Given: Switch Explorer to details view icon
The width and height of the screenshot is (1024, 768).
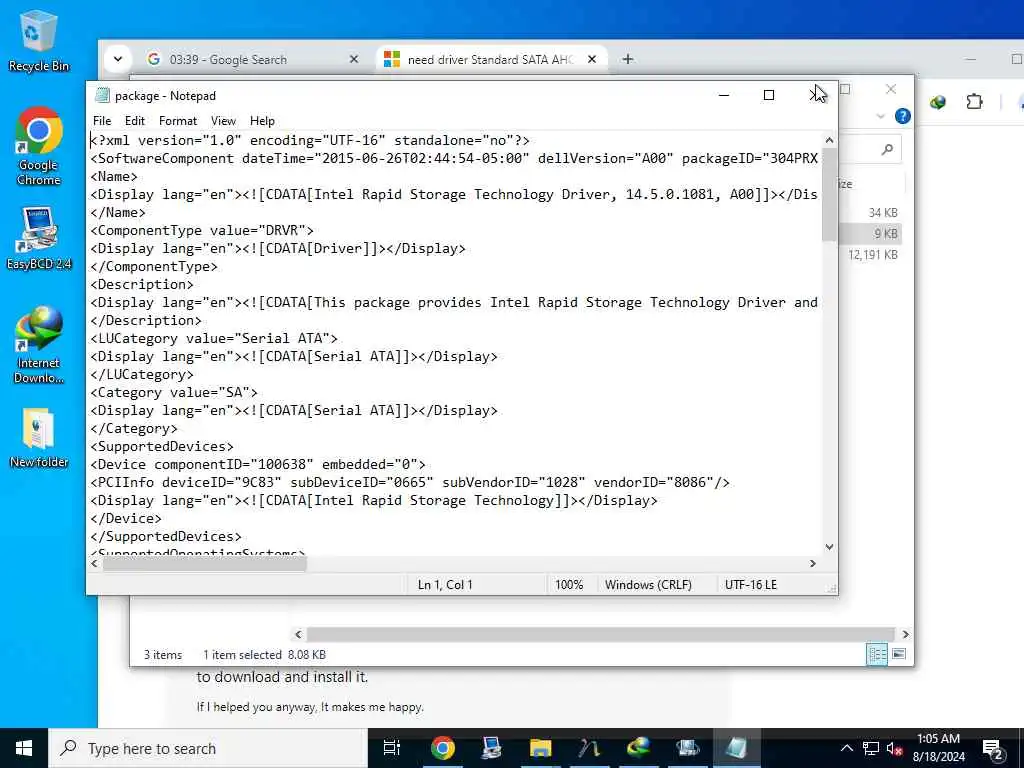Looking at the screenshot, I should [x=876, y=654].
